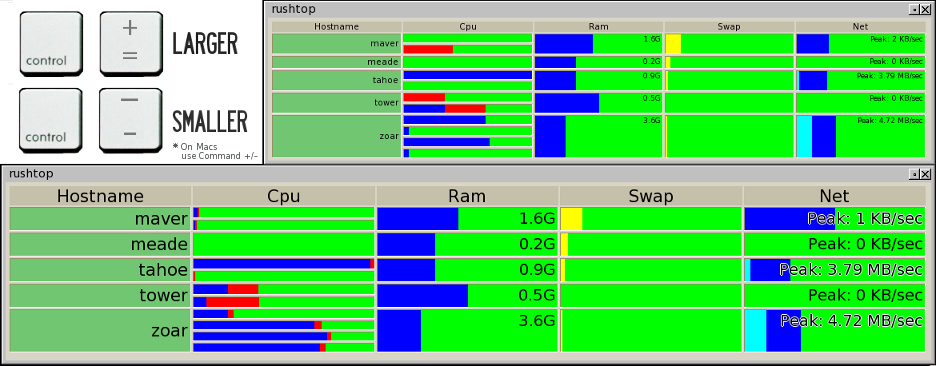Click tahoe's full blue Cpu bar in large-font window
936x366 pixels.
282,263
